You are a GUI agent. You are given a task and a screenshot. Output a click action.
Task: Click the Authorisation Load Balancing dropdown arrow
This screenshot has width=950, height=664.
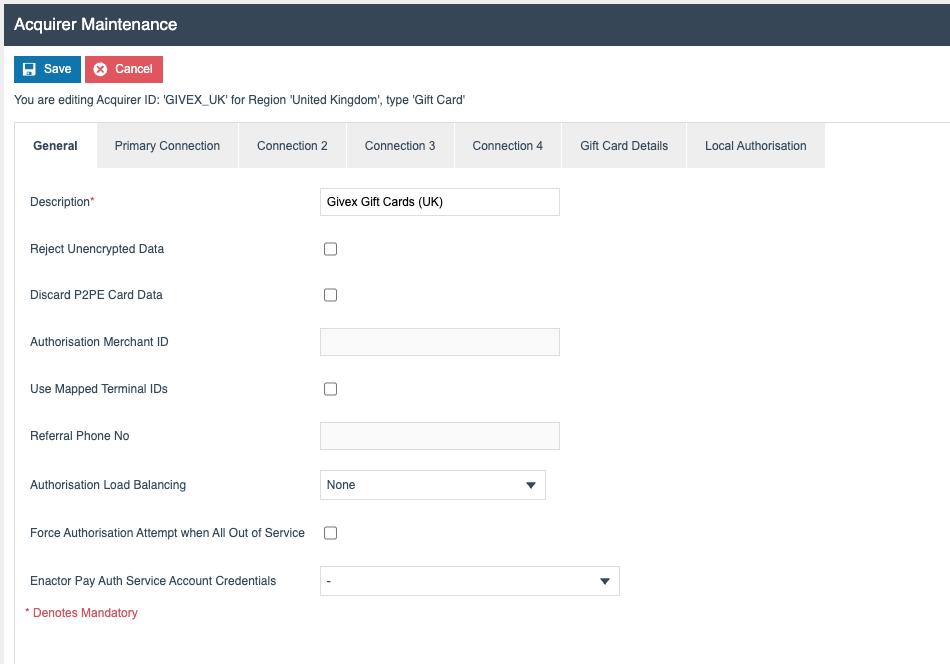pyautogui.click(x=532, y=485)
